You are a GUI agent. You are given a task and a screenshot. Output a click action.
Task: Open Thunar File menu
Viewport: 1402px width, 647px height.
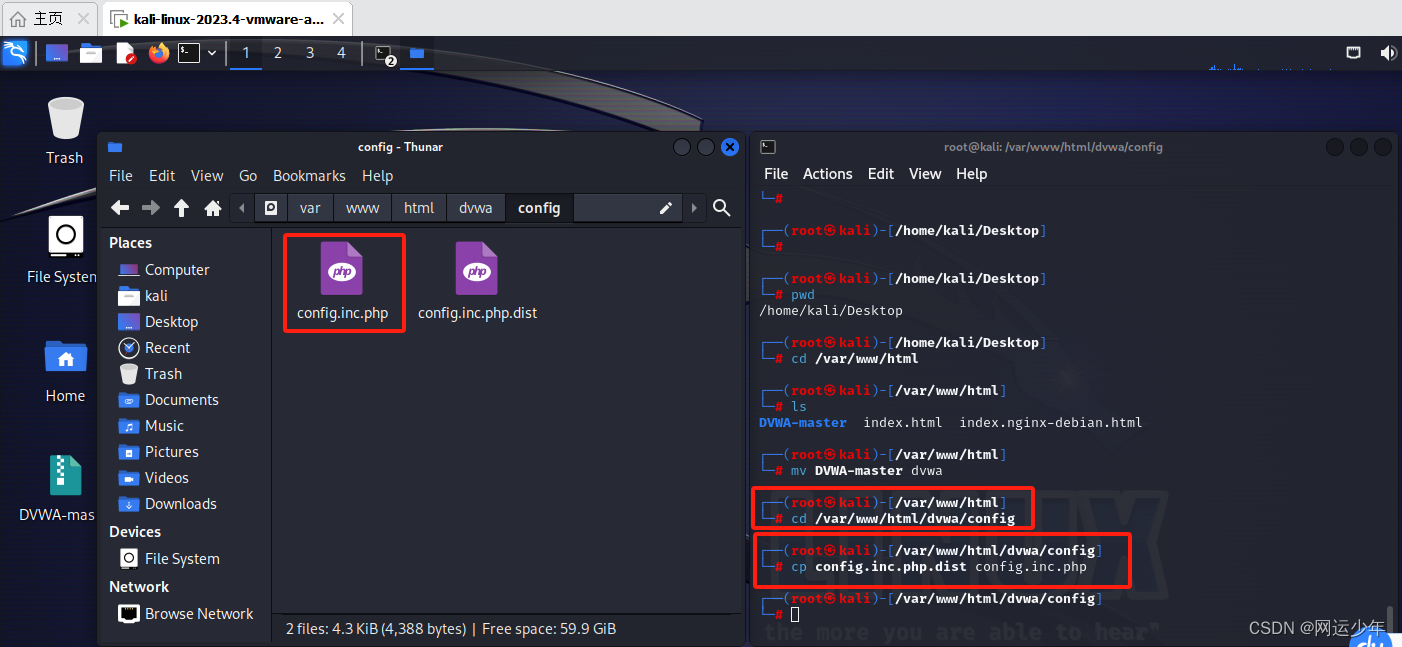pyautogui.click(x=121, y=176)
